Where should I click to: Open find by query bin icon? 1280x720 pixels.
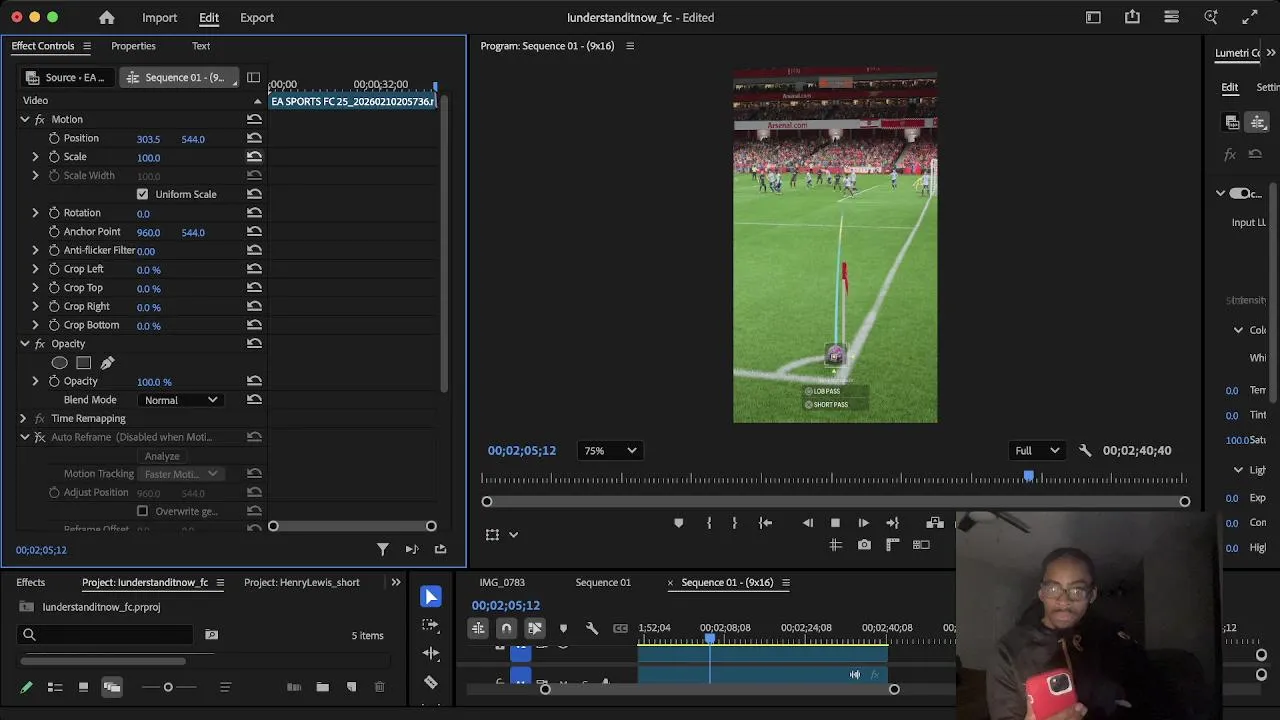pyautogui.click(x=211, y=634)
